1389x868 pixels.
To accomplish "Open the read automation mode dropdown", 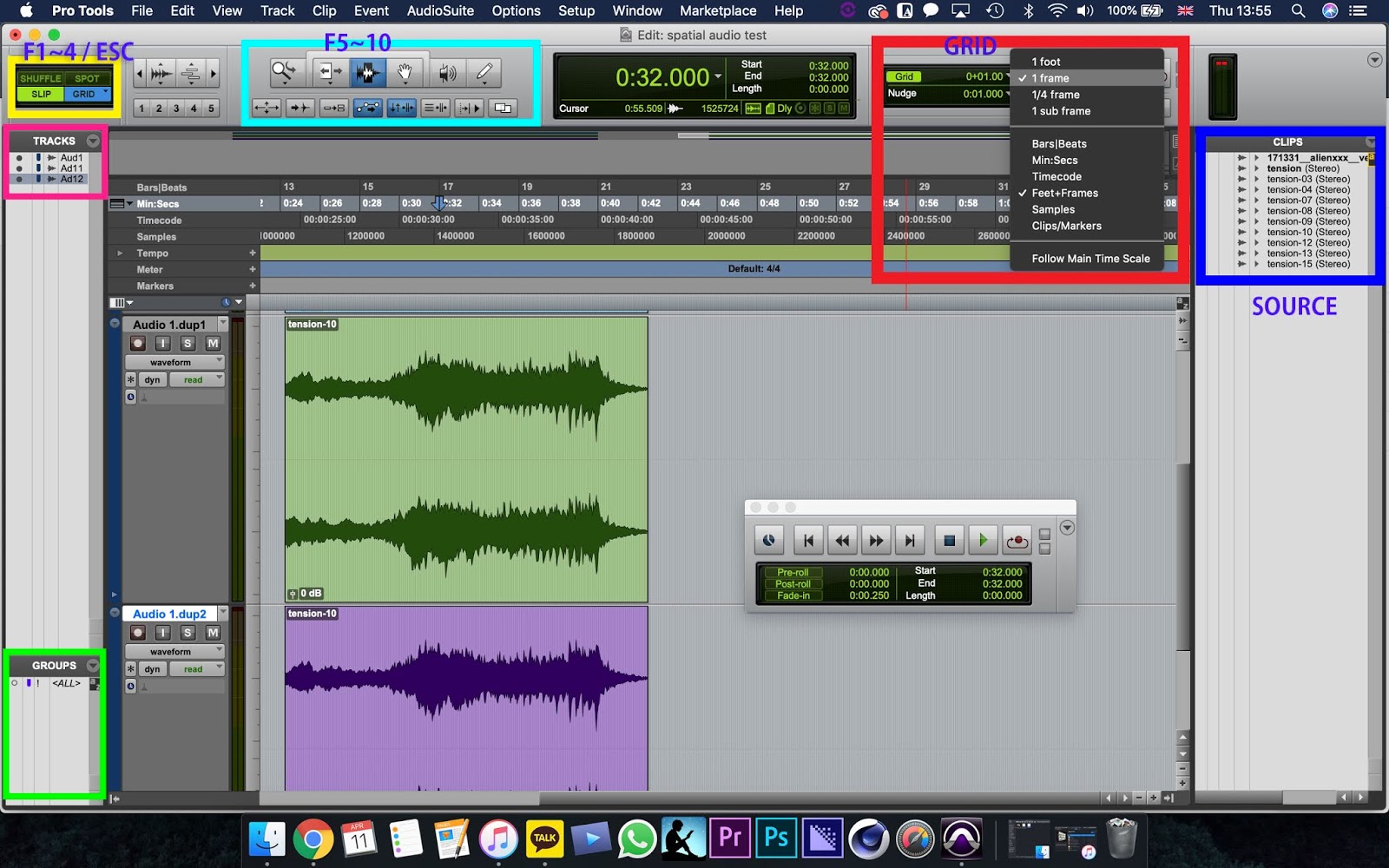I will [x=197, y=379].
